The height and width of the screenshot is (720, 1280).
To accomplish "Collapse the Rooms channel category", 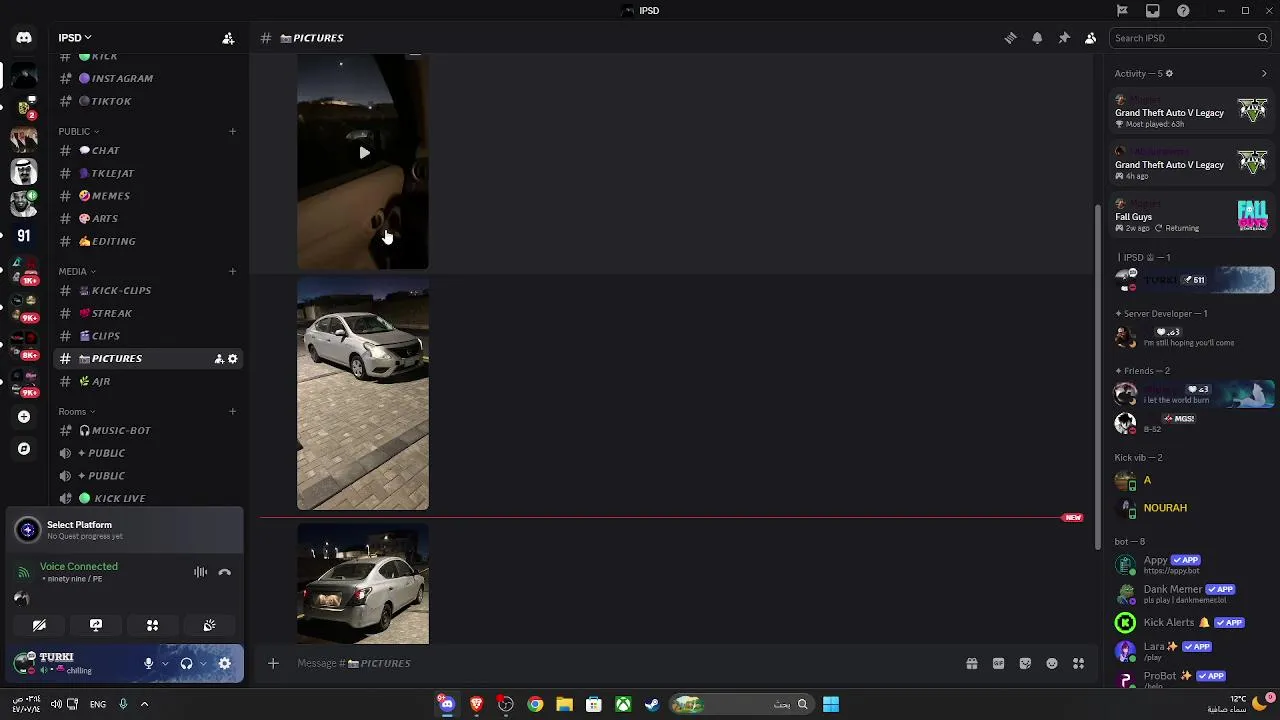I will click(77, 411).
